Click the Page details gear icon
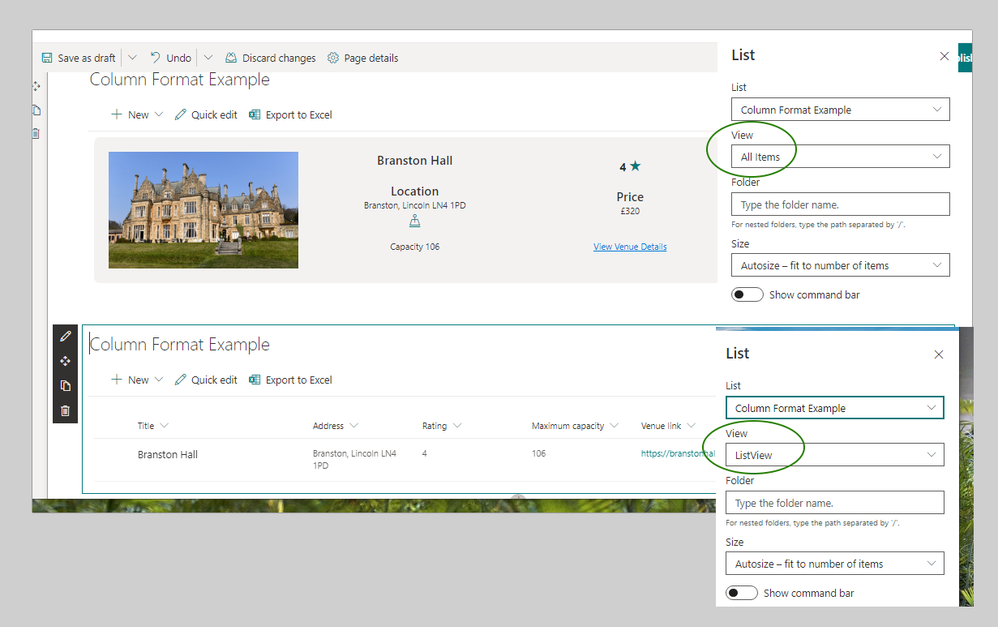Screen dimensions: 998x627 click(333, 58)
